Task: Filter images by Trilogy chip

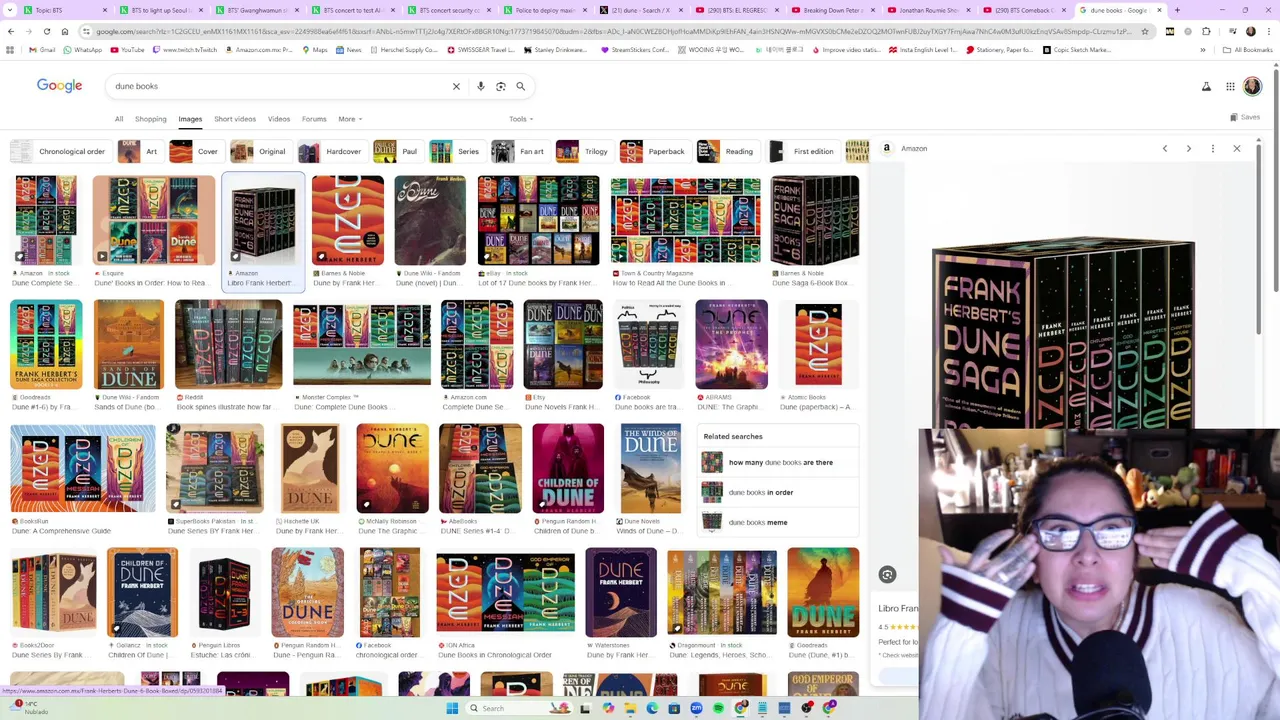Action: 583,152
